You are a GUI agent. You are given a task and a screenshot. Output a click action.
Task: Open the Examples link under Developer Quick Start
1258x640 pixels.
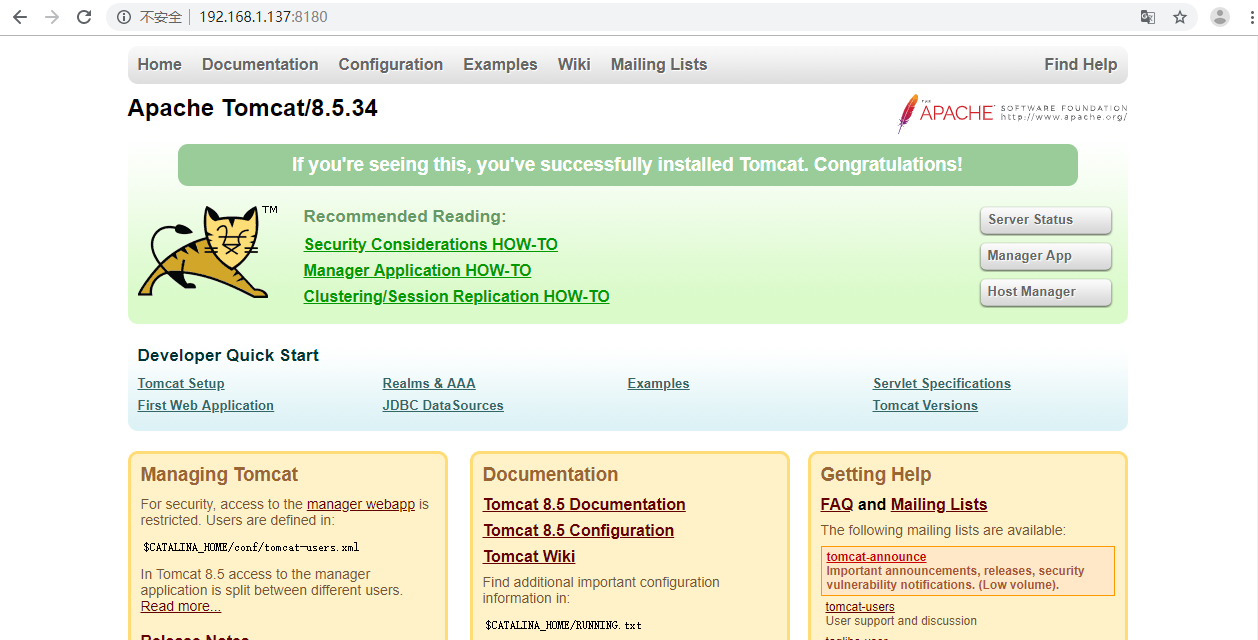pos(659,383)
